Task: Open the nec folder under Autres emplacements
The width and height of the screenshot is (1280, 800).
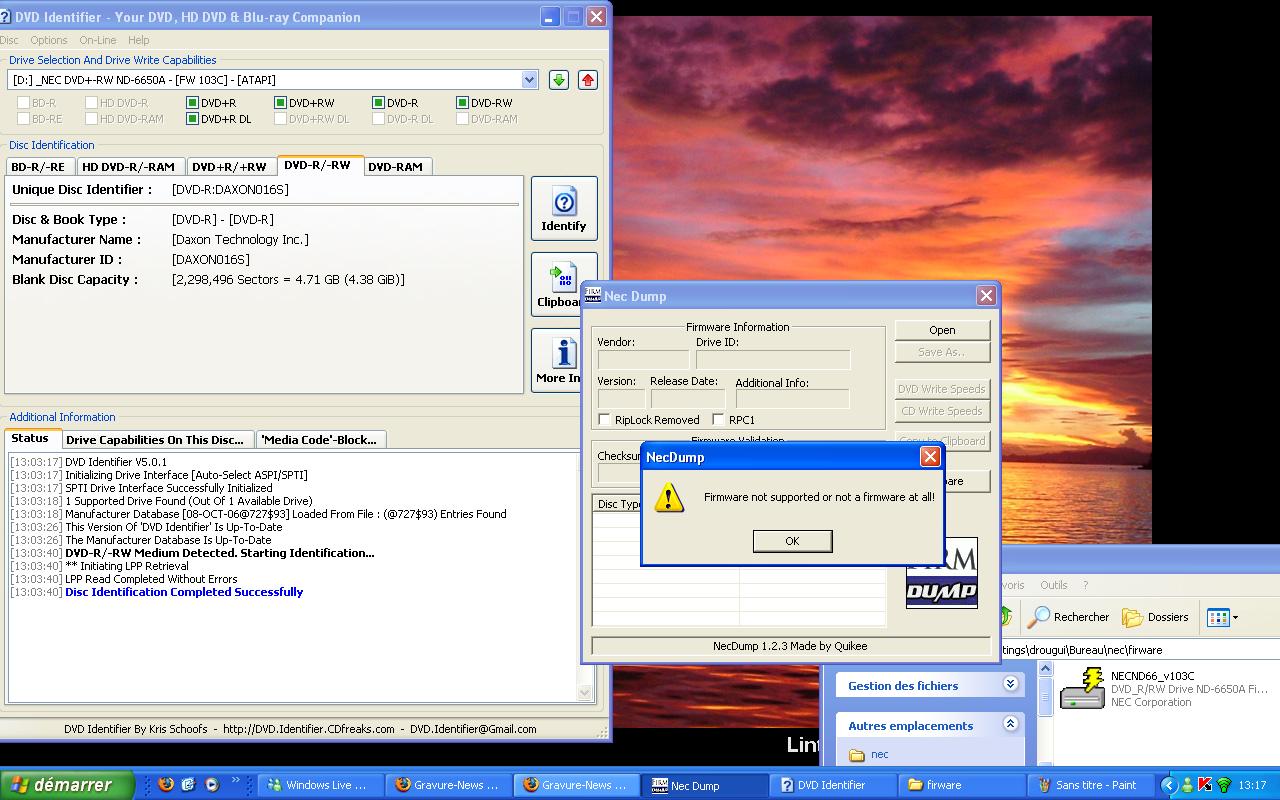Action: [868, 755]
